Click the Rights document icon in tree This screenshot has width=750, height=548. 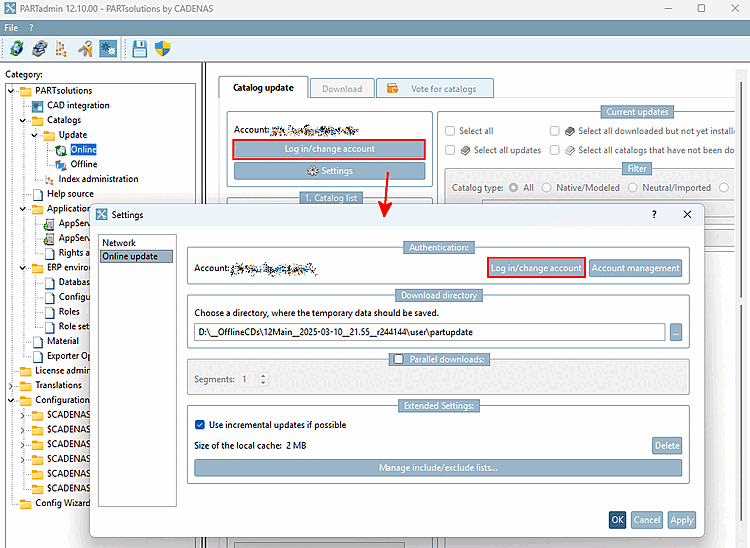[x=50, y=253]
